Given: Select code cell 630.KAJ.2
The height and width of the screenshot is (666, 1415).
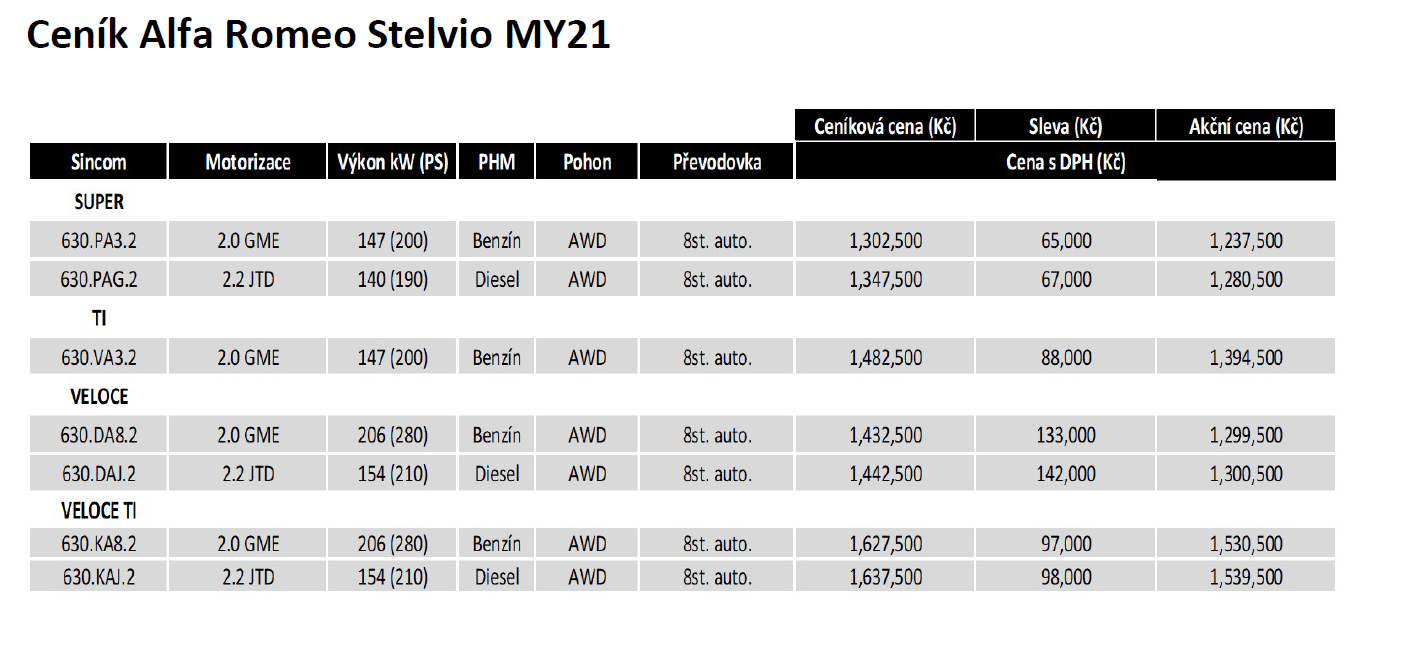Looking at the screenshot, I should pyautogui.click(x=99, y=578).
